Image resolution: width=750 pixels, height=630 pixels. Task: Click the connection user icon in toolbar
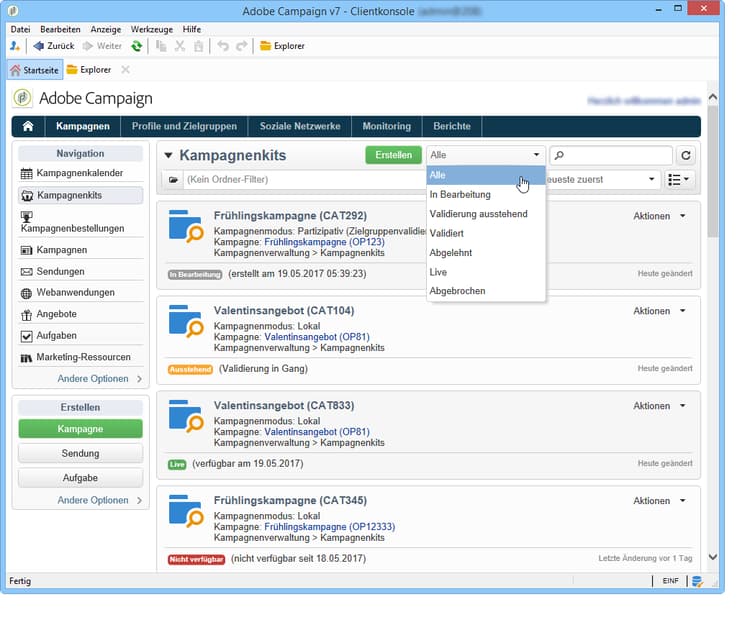tap(15, 46)
